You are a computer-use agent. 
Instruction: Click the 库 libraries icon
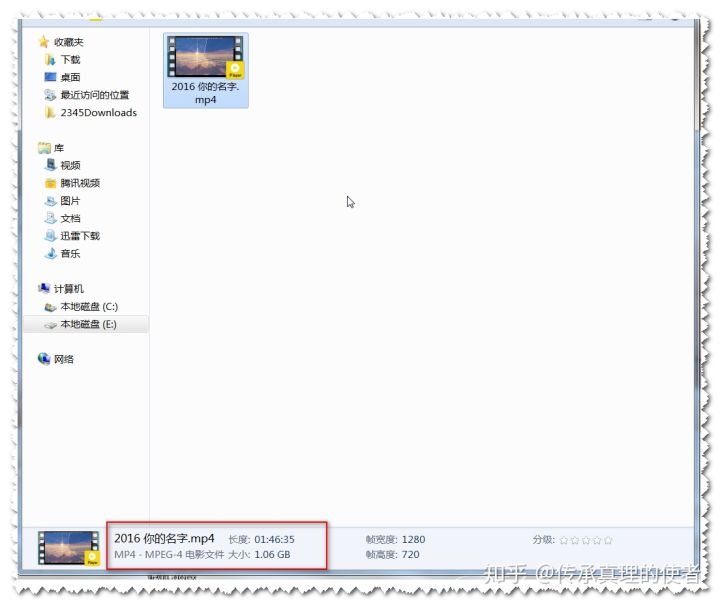[44, 148]
